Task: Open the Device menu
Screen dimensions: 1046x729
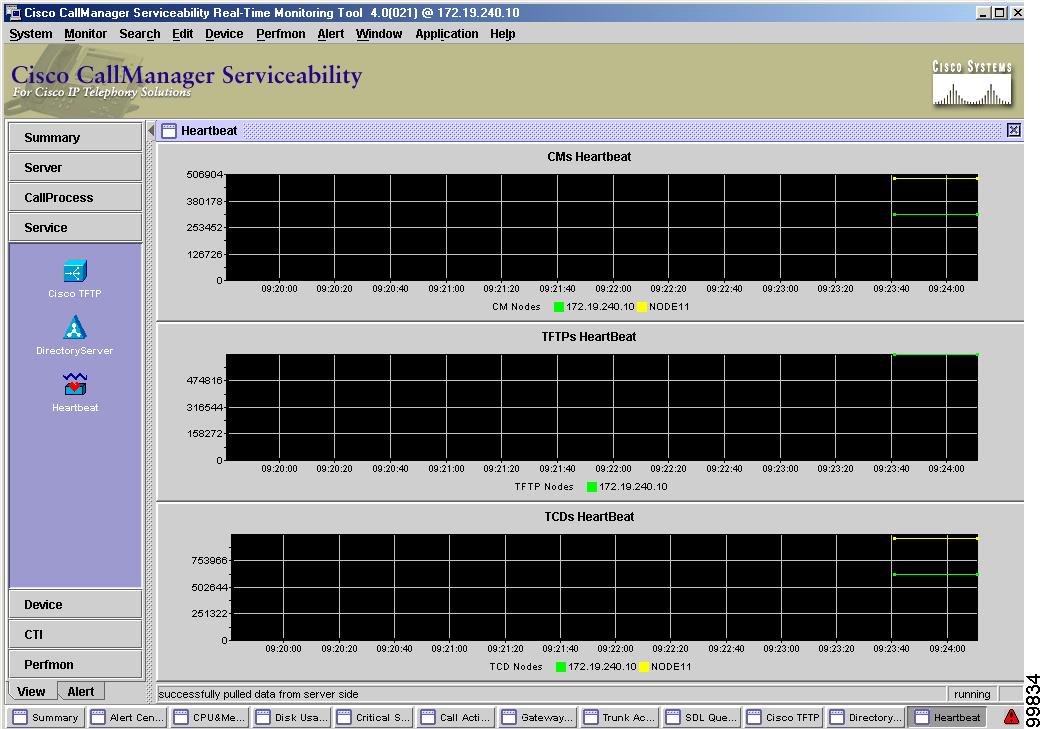Action: pos(224,34)
